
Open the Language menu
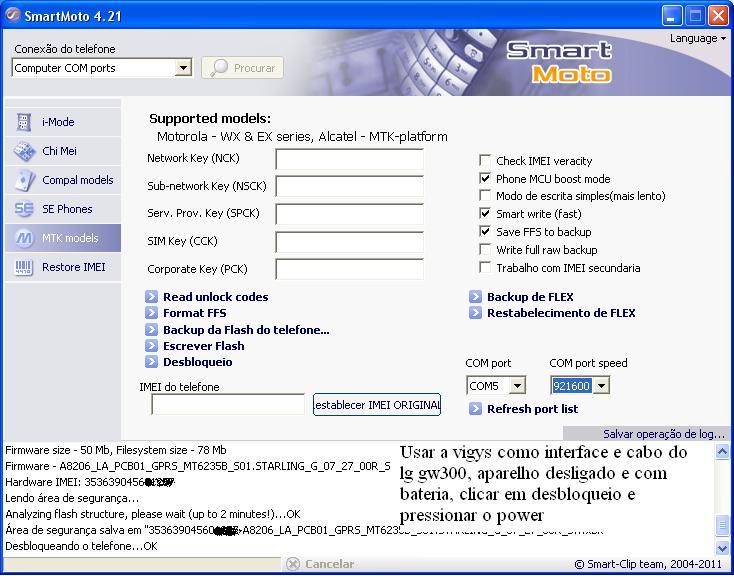[697, 38]
